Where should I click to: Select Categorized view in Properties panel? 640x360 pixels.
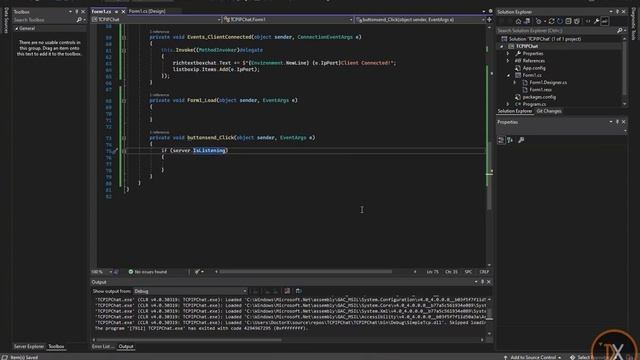(x=501, y=140)
